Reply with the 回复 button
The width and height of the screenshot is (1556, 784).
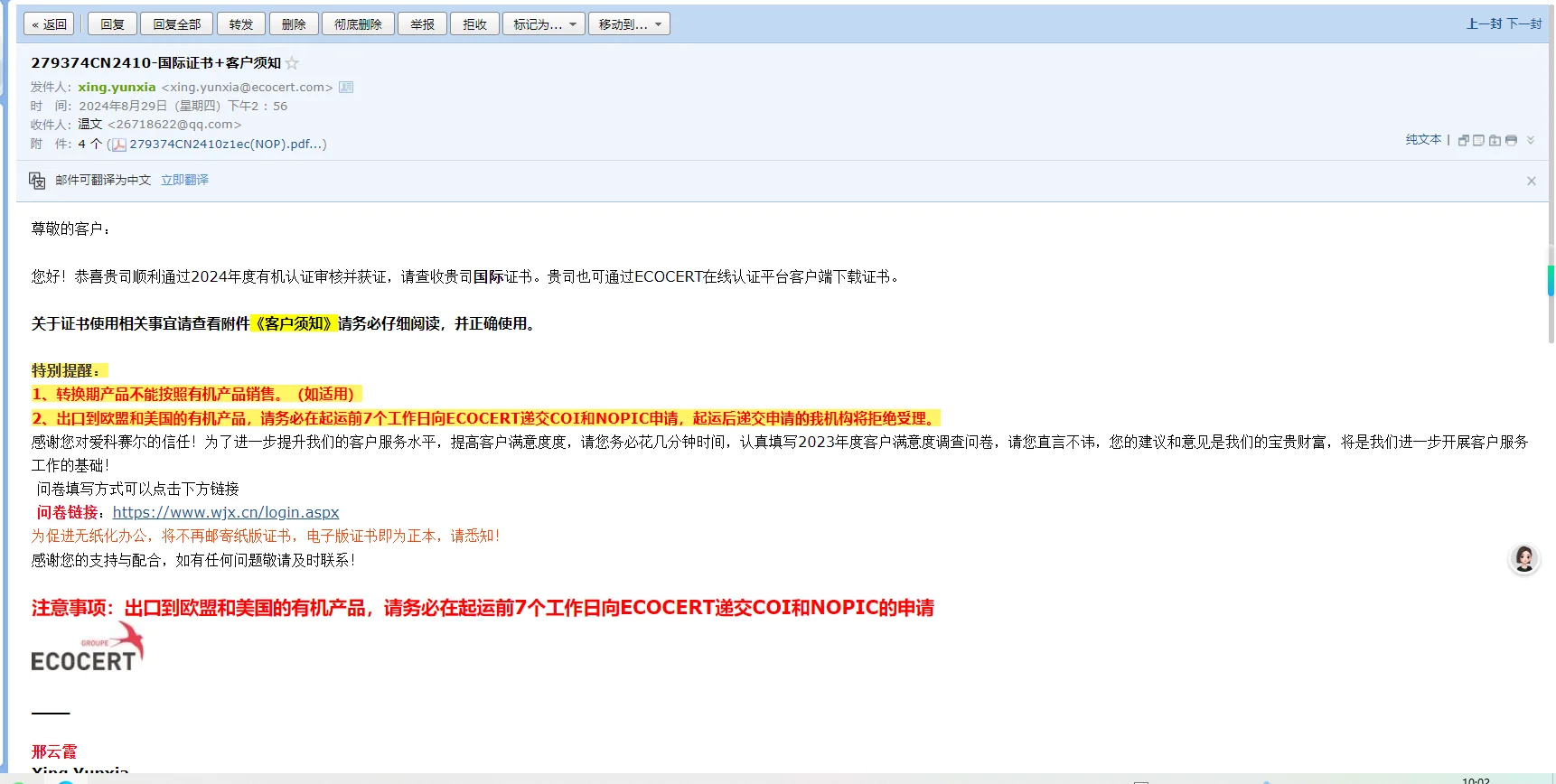tap(112, 24)
